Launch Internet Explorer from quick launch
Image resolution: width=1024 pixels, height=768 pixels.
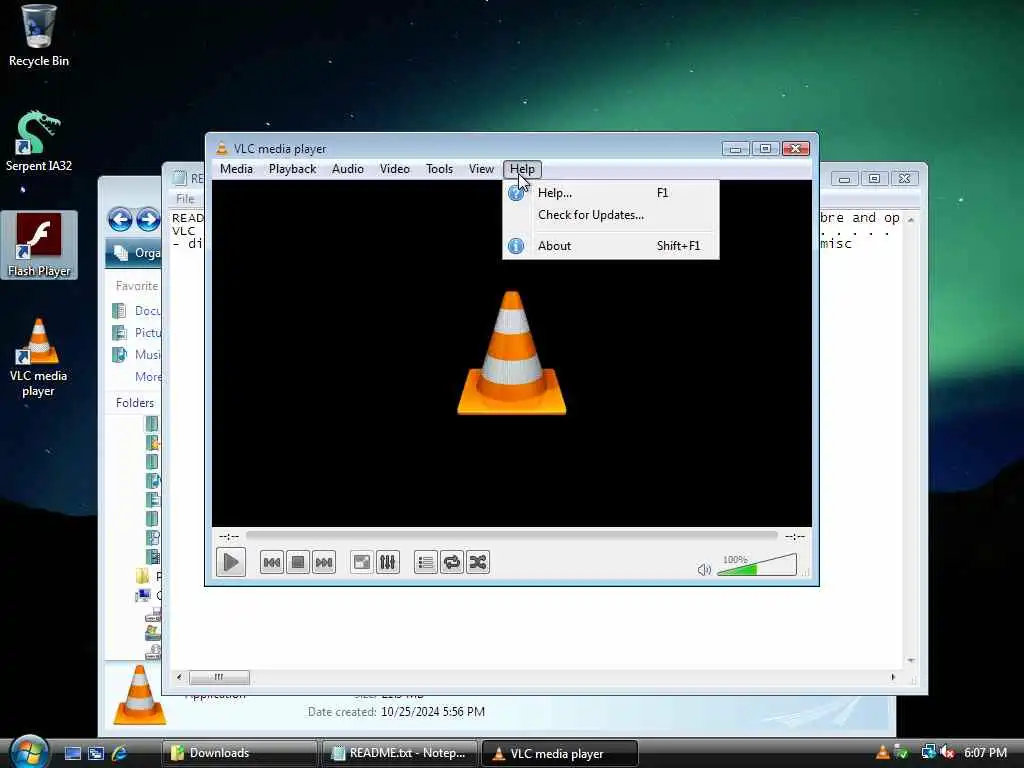point(119,753)
